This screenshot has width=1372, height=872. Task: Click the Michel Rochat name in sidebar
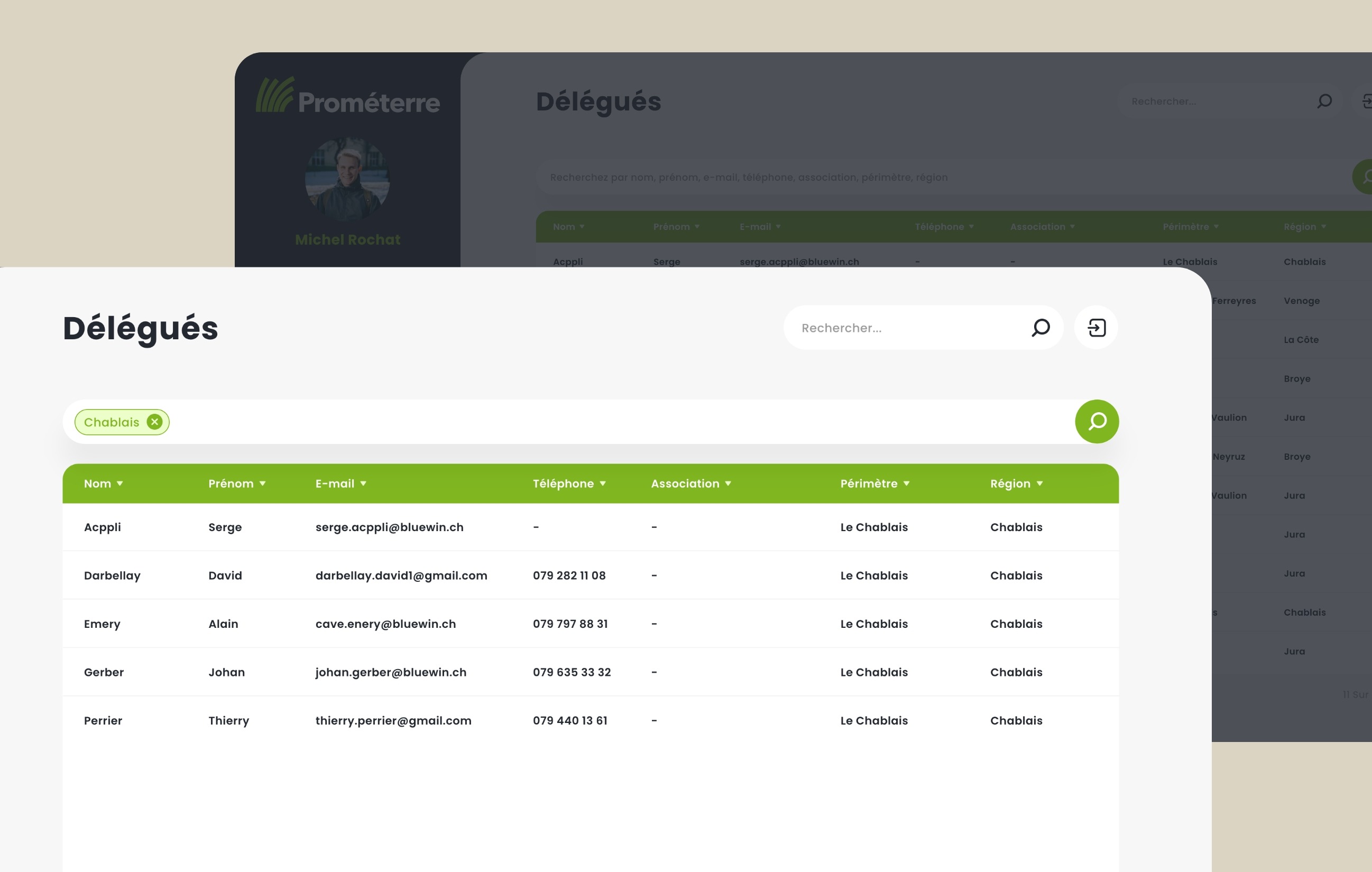pyautogui.click(x=347, y=240)
